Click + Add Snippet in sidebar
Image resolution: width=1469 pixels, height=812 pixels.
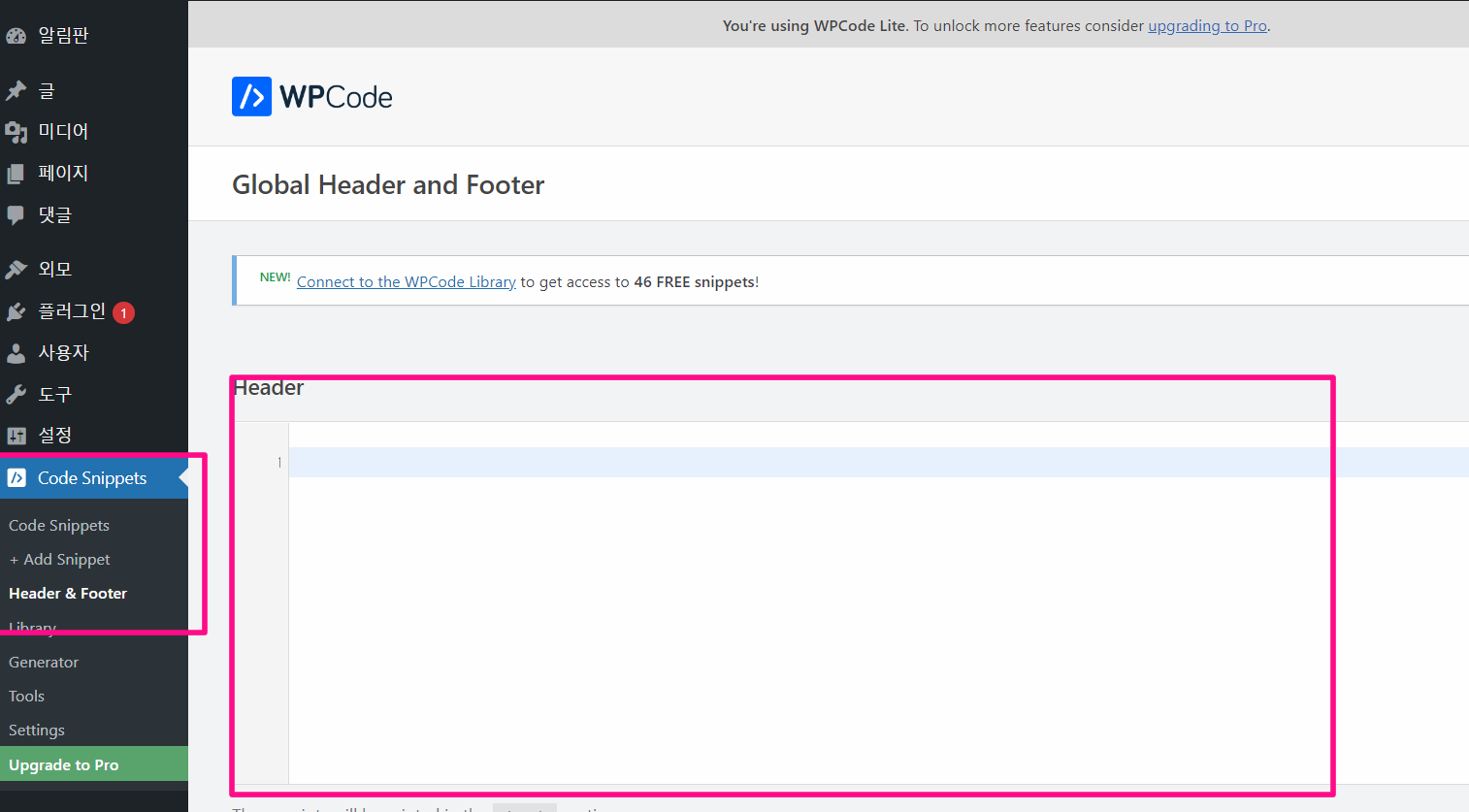59,560
